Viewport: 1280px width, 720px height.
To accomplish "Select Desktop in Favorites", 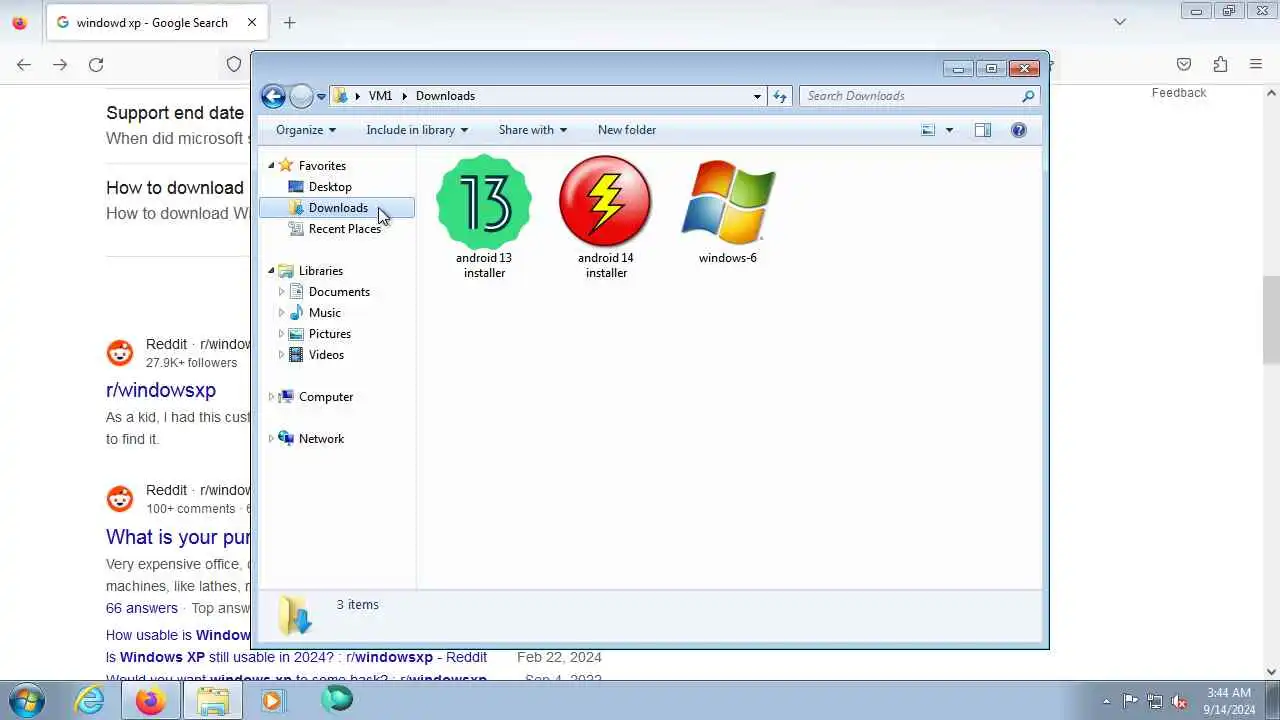I will 330,187.
